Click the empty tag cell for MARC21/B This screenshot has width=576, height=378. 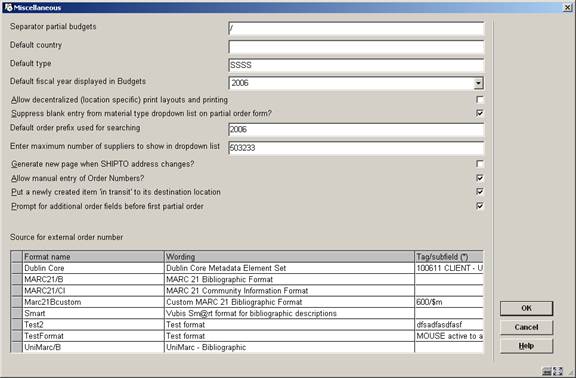pos(449,279)
